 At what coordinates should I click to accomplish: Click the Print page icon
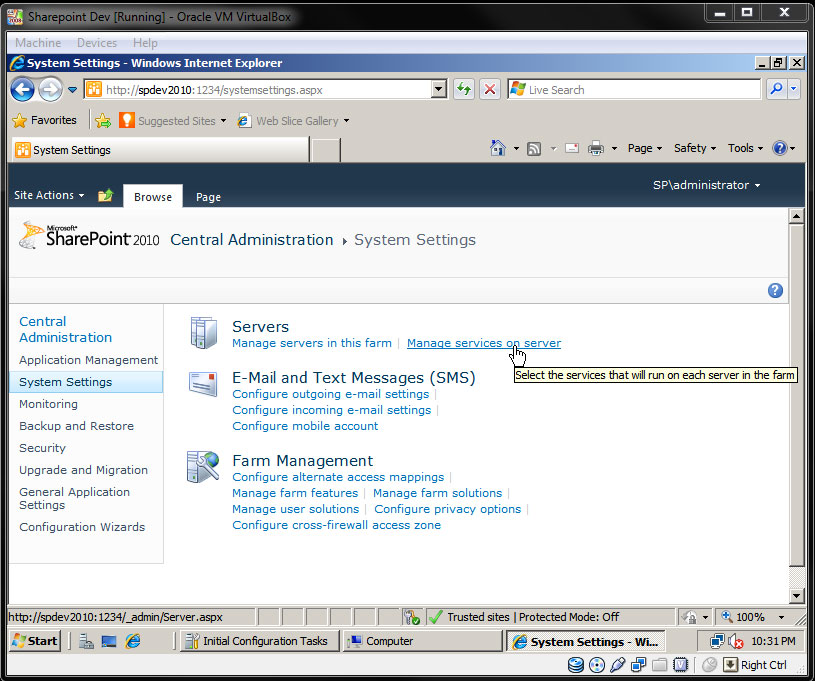596,149
